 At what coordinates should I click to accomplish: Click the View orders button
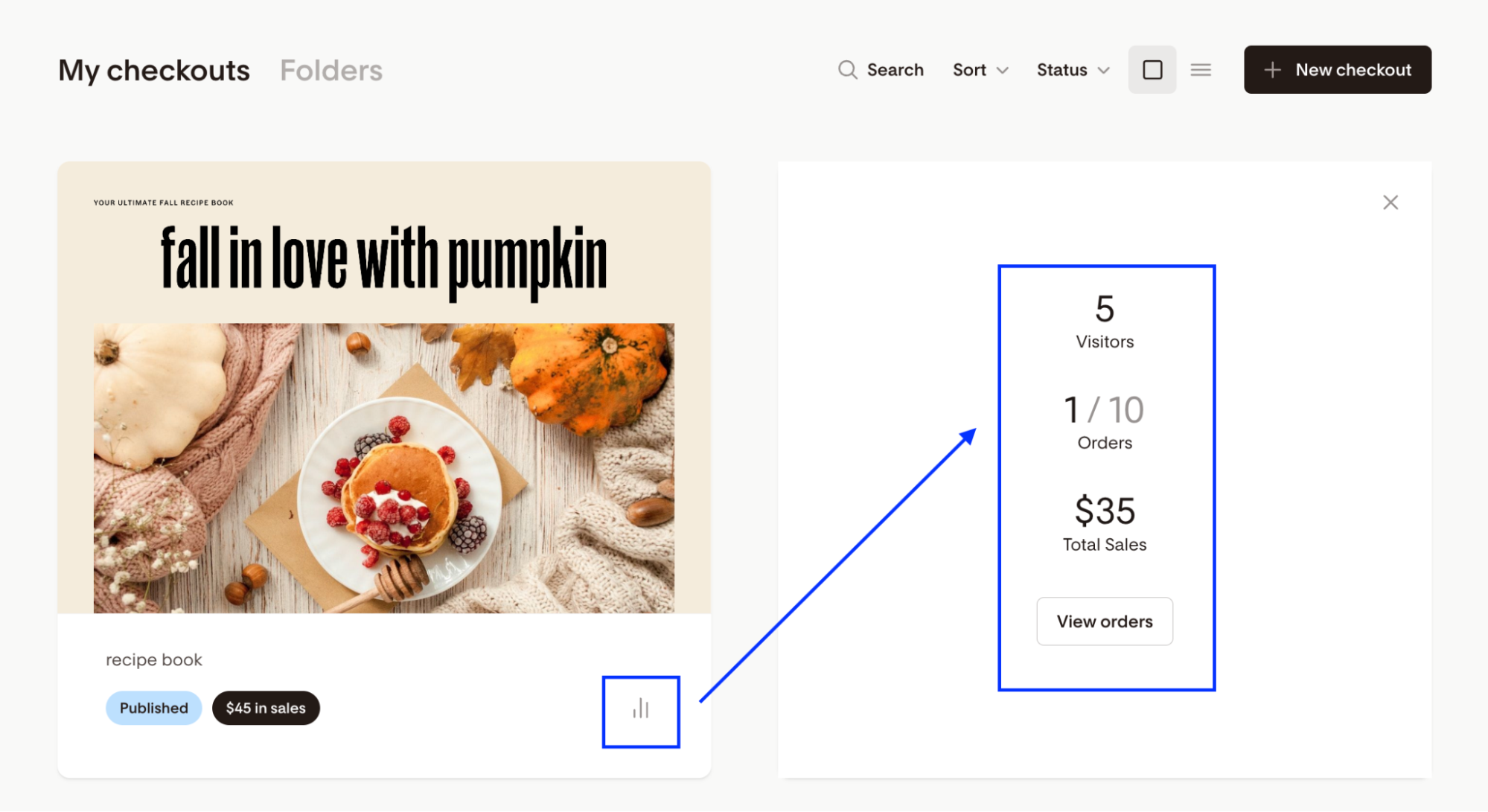pos(1104,621)
